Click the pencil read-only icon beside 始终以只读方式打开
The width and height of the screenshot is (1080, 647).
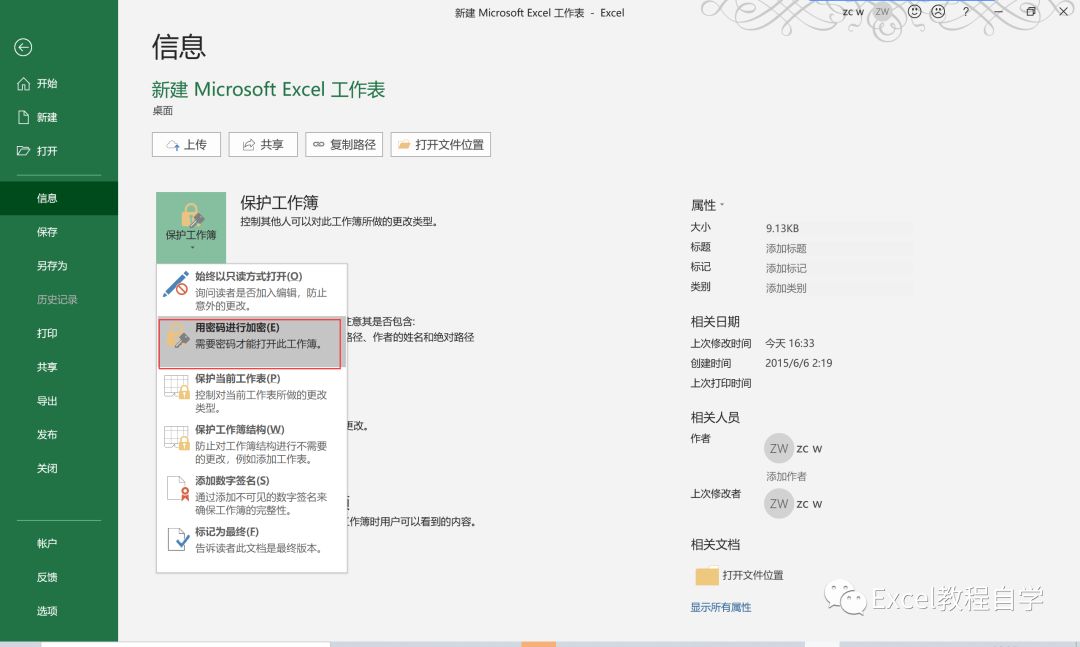[x=176, y=284]
